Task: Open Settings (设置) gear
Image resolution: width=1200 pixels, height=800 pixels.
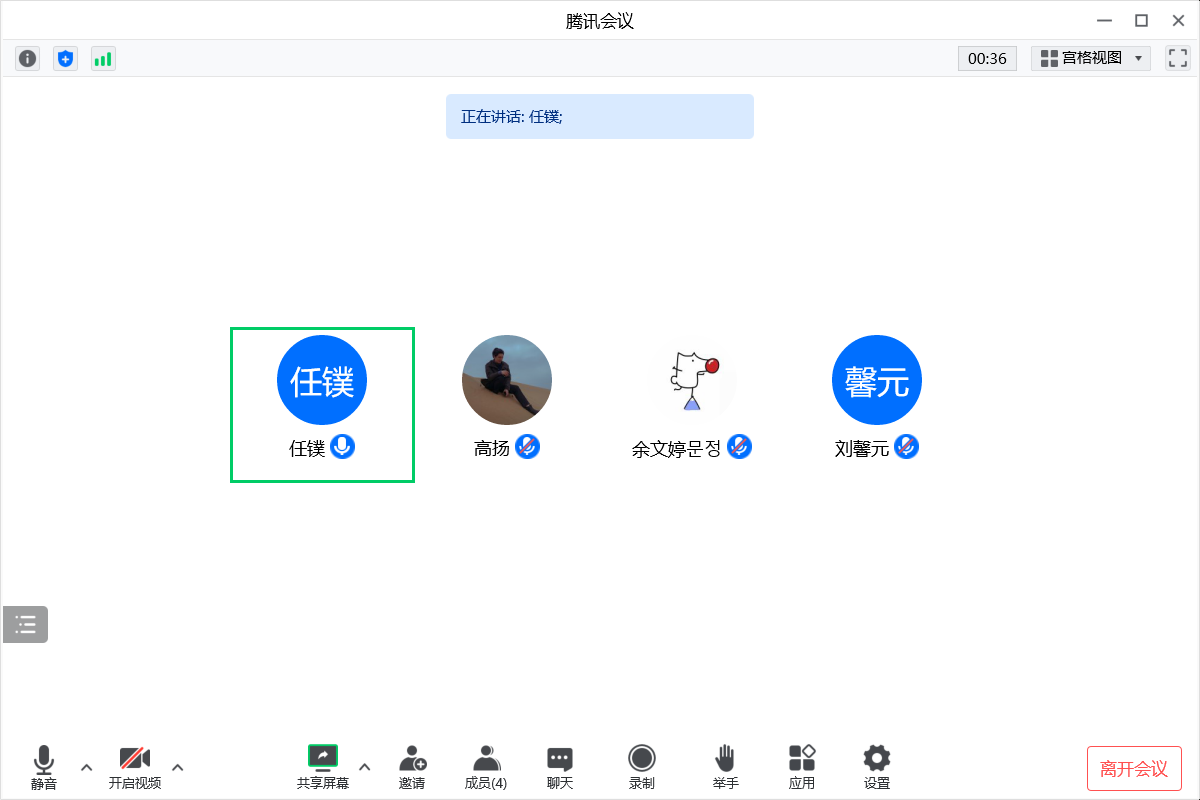Action: coord(877,767)
